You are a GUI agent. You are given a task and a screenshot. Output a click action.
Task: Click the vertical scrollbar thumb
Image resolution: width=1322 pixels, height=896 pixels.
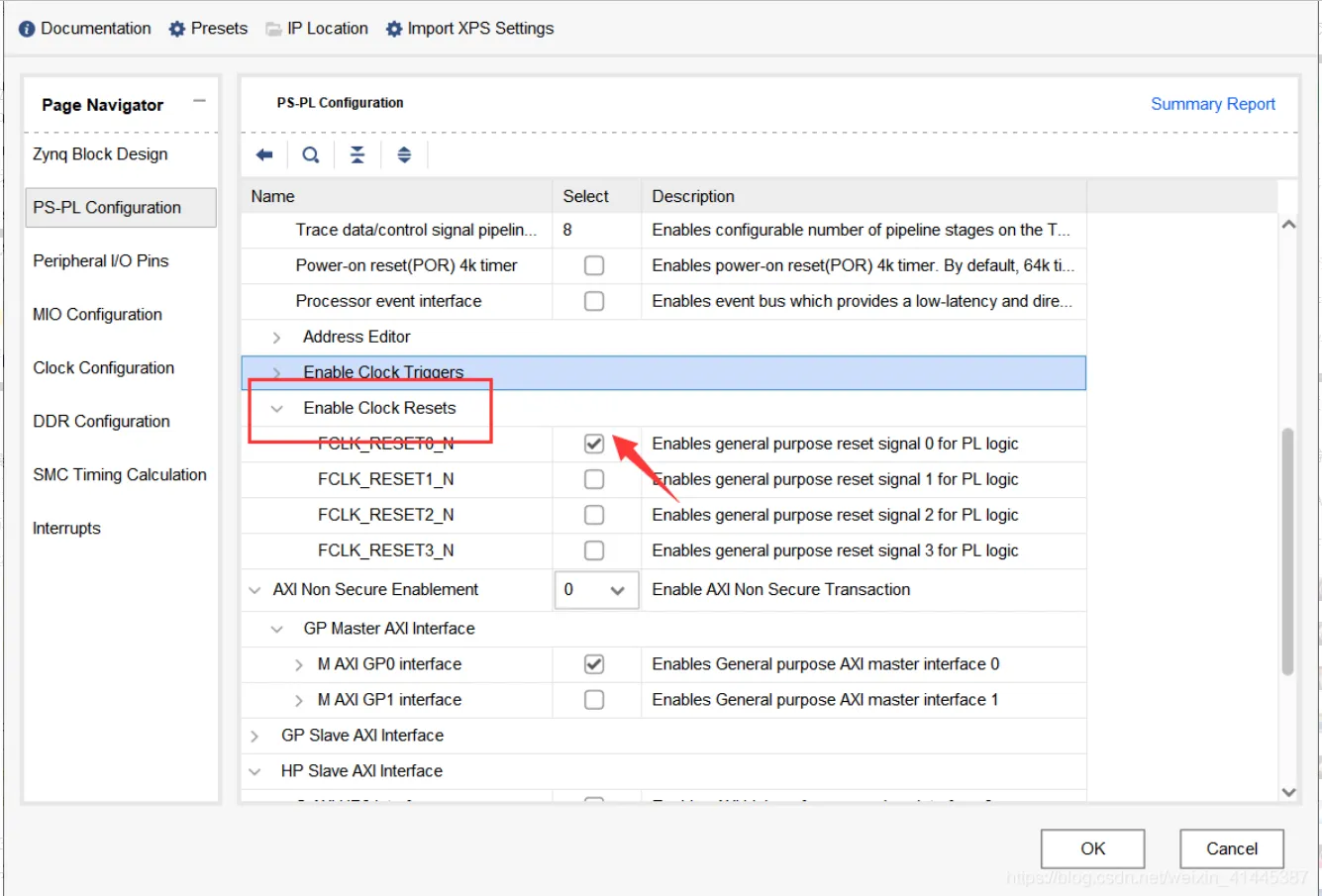pos(1287,551)
